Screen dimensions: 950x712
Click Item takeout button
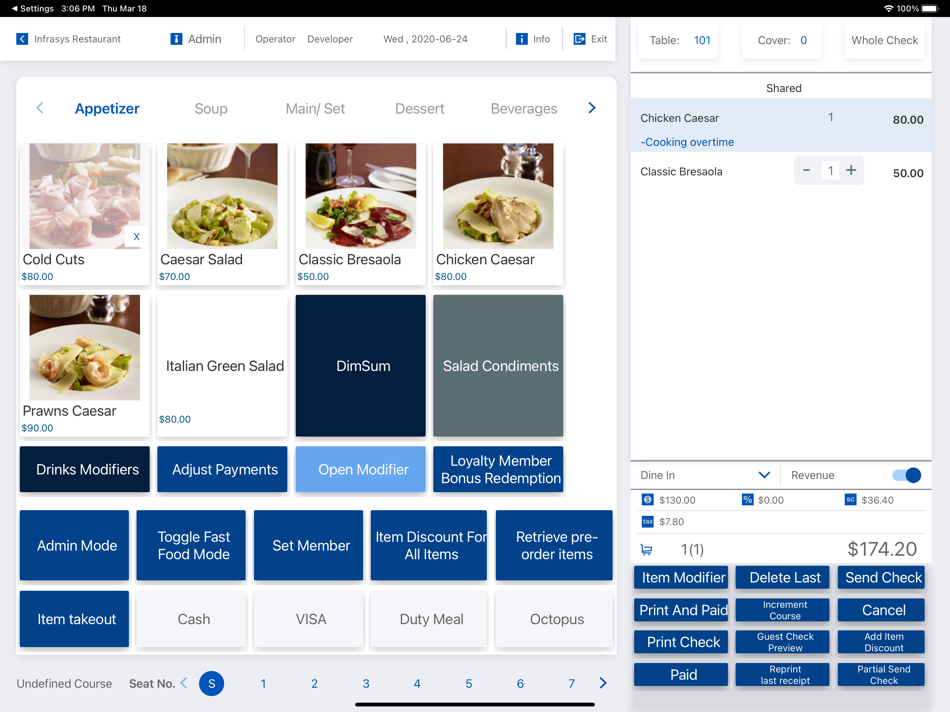coord(75,619)
